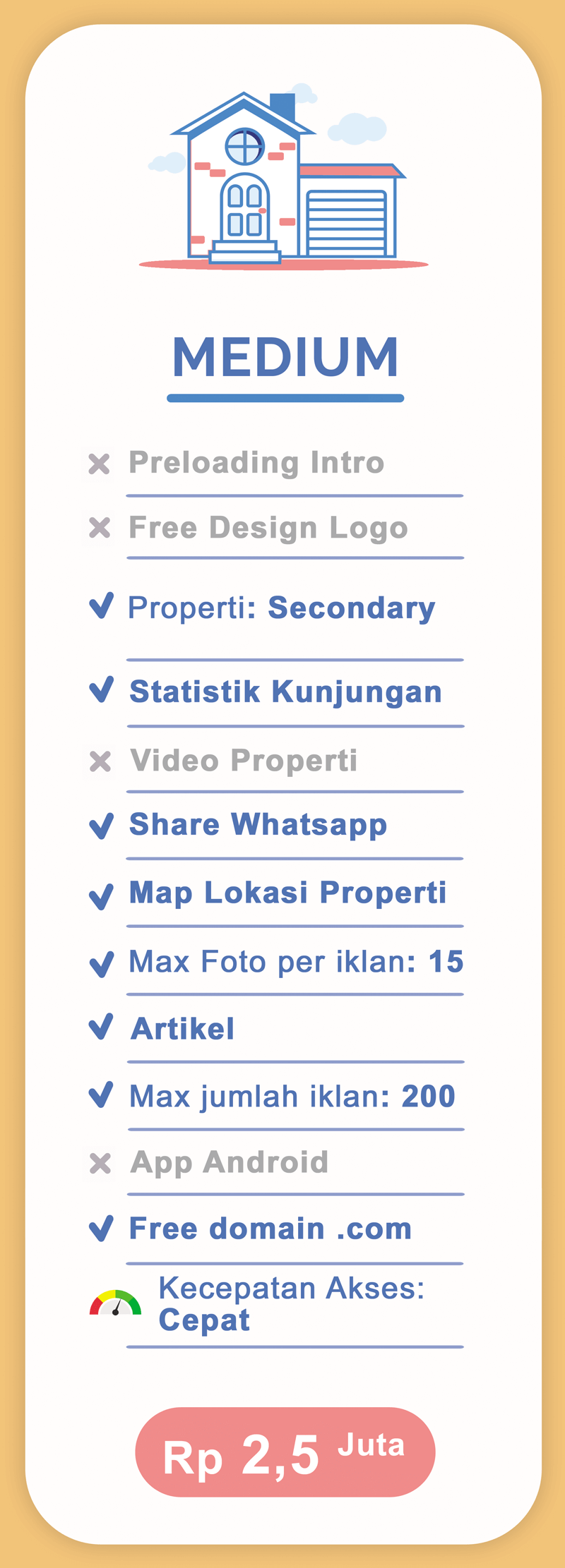Screen dimensions: 565x1568
Task: Click the blue underline bar below MEDIUM
Action: 285,399
